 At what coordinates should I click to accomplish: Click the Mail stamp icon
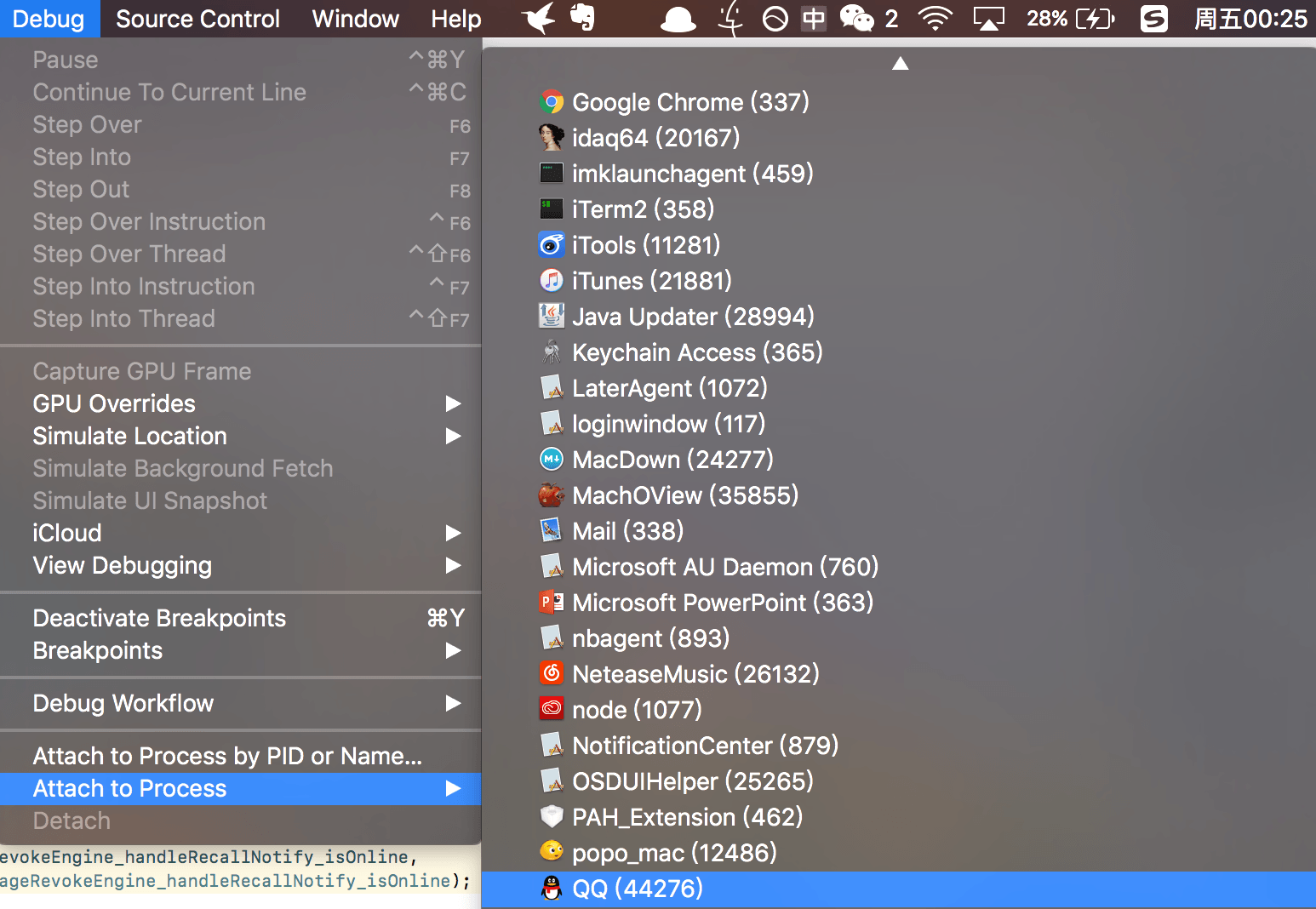(552, 531)
